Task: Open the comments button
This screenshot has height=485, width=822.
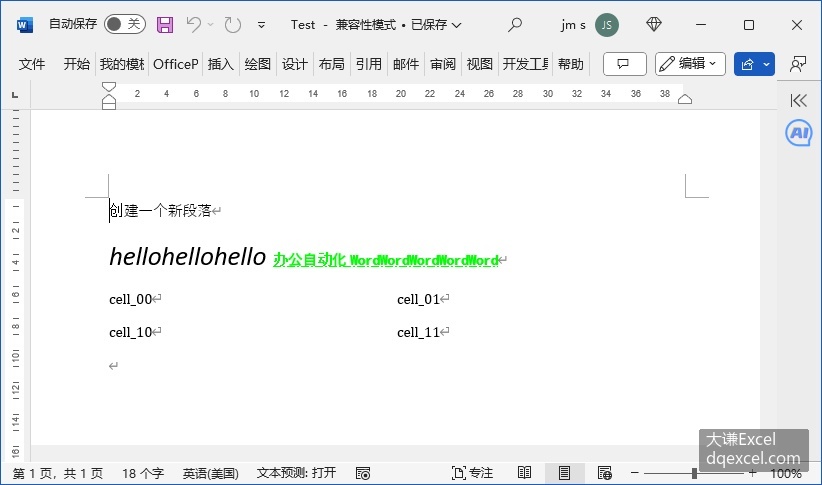Action: pos(624,64)
